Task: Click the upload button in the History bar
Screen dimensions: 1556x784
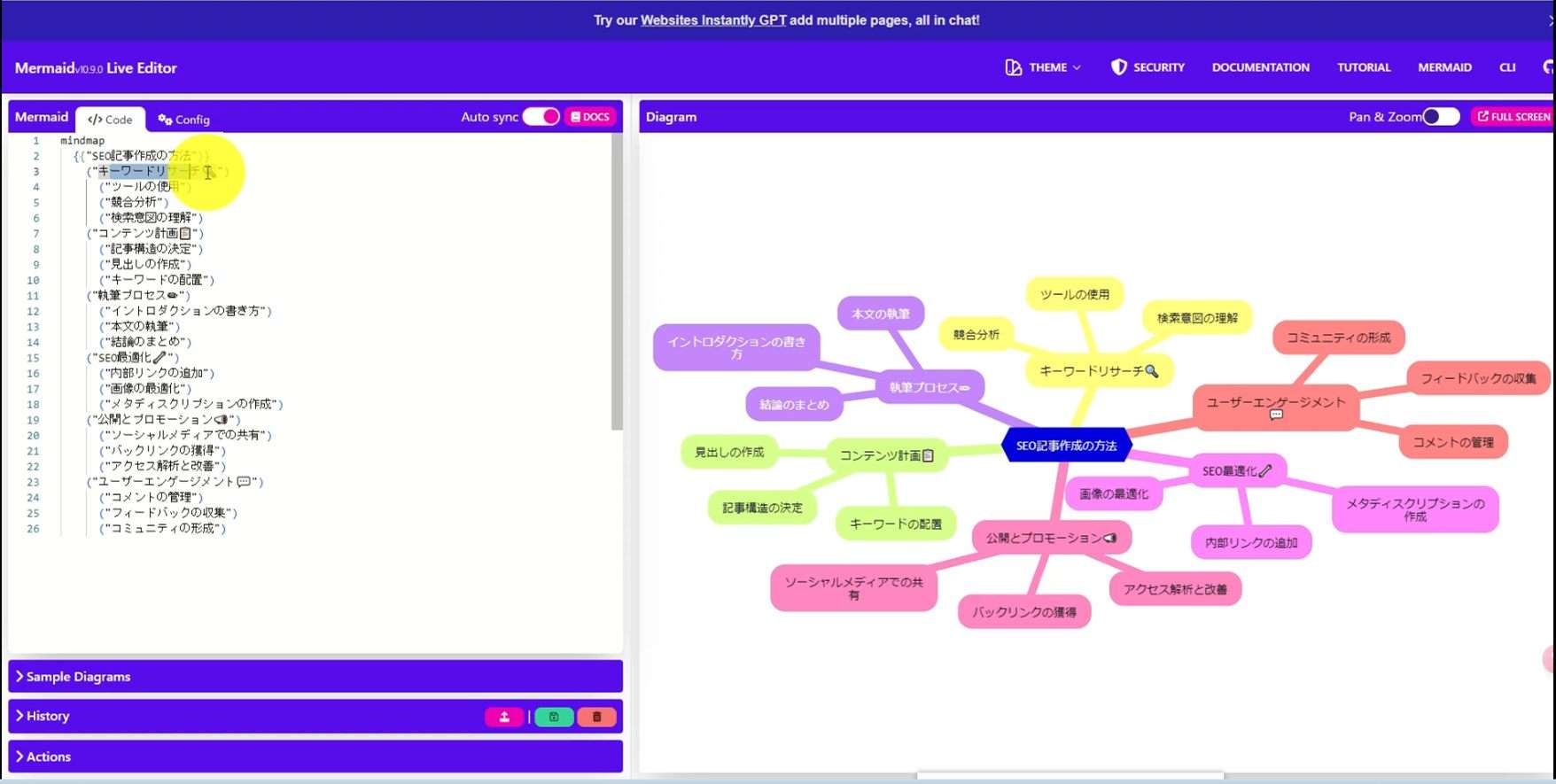Action: point(504,717)
